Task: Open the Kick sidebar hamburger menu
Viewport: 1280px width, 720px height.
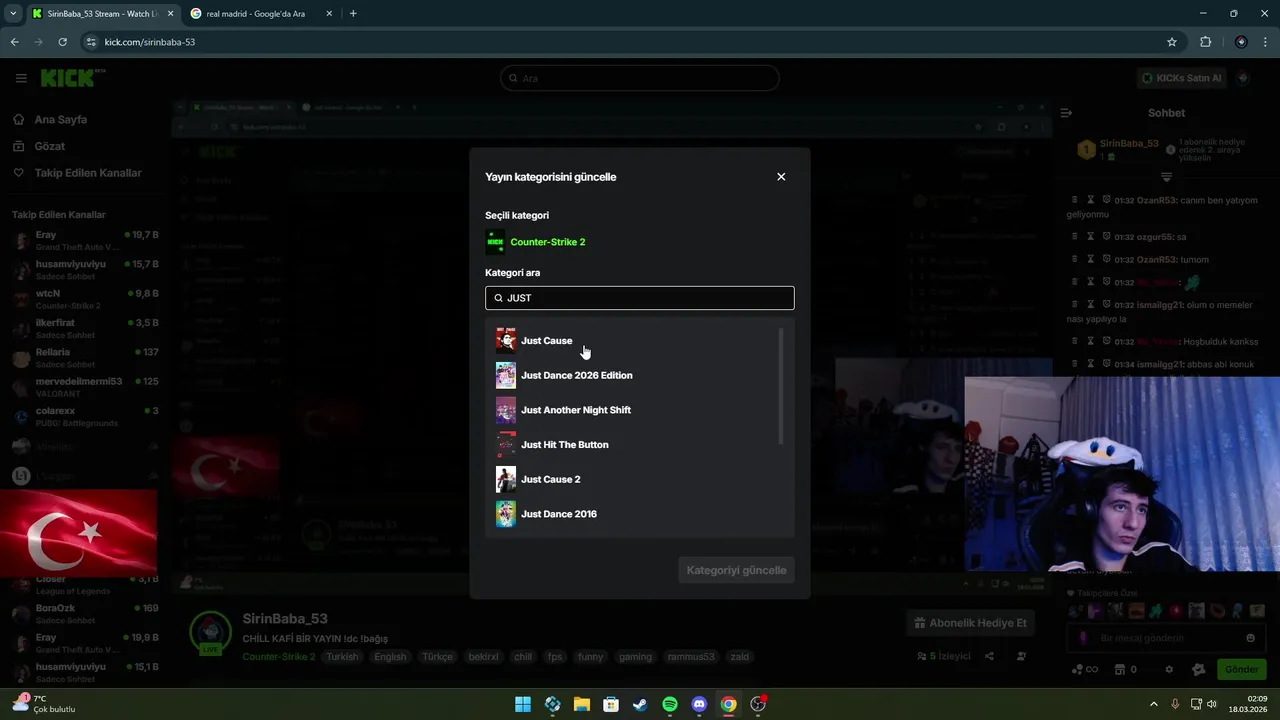Action: point(21,78)
